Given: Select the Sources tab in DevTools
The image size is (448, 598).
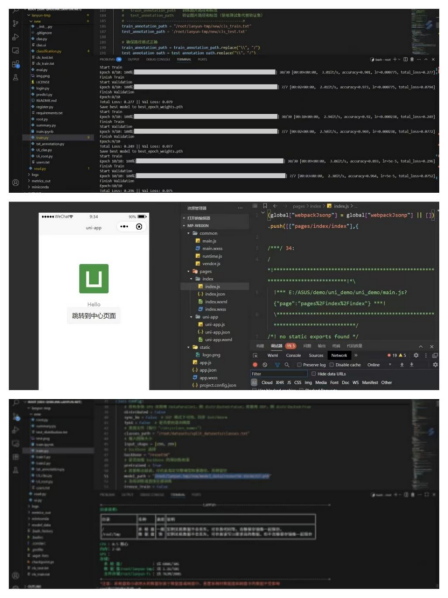Looking at the screenshot, I should 316,355.
